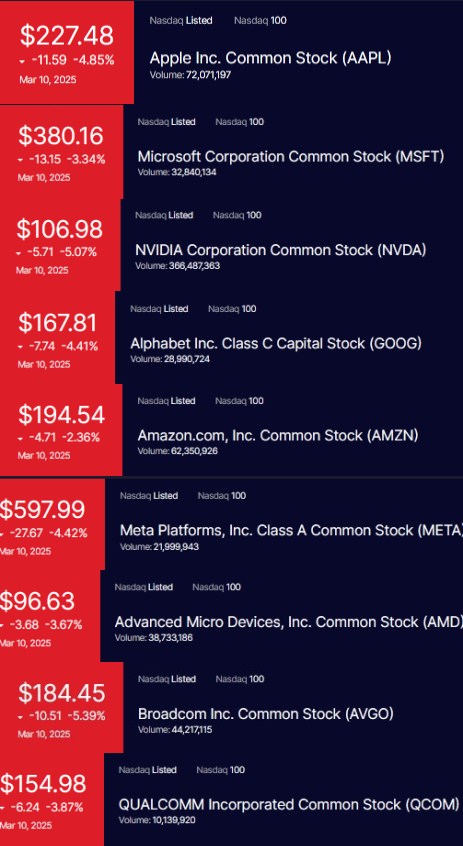Click the down arrow beside Broadcom's -10.51 change
Screen dimensions: 463x846
pyautogui.click(x=21, y=718)
